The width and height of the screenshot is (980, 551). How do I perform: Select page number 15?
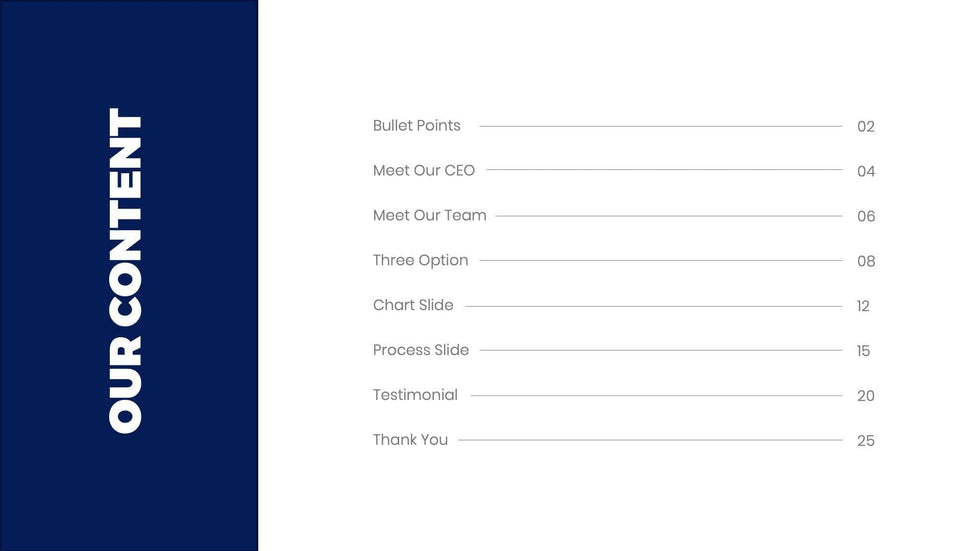[x=863, y=351]
